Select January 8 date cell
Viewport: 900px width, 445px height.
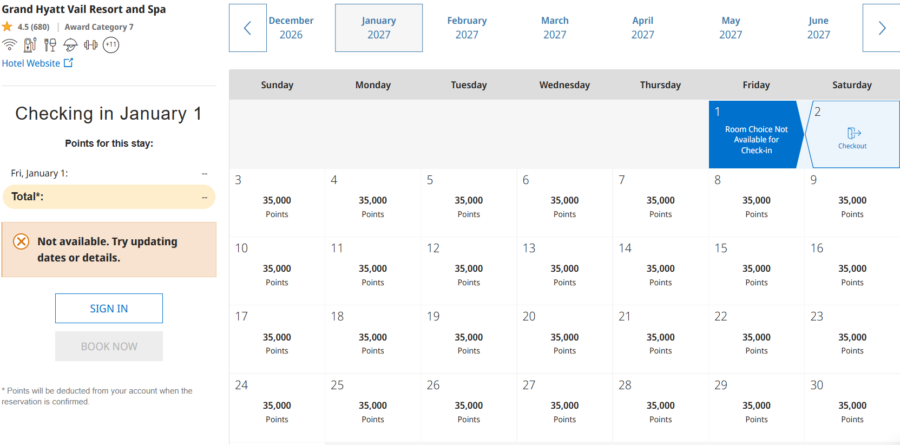pyautogui.click(x=756, y=202)
